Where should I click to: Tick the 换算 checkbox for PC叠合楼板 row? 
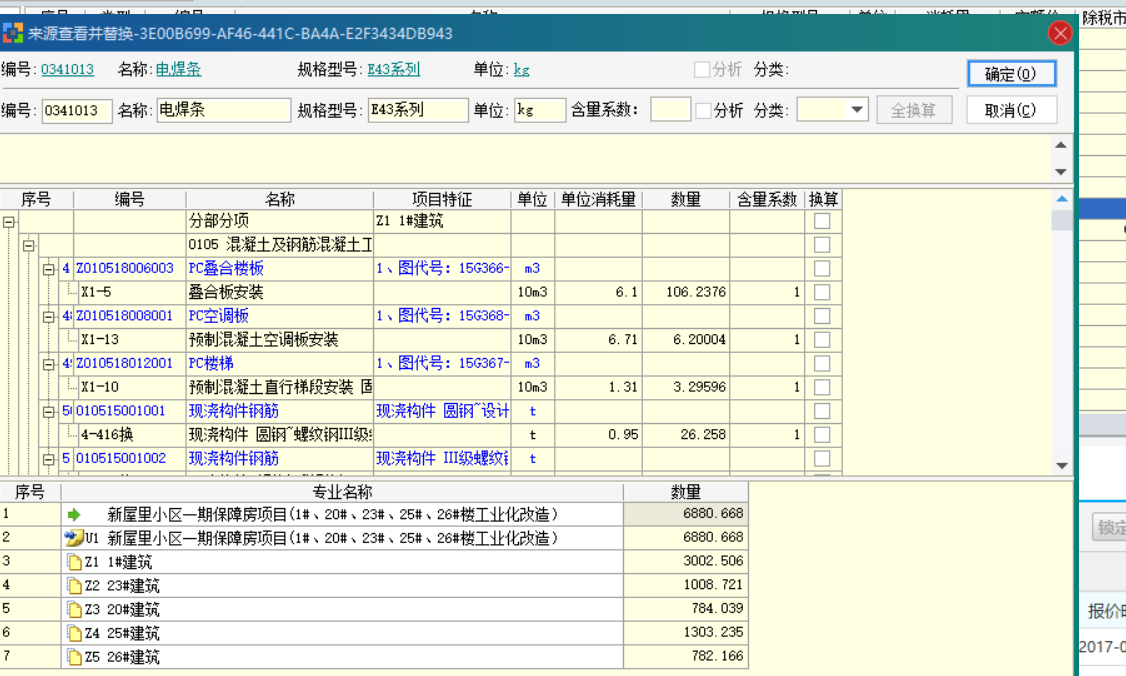[x=822, y=269]
